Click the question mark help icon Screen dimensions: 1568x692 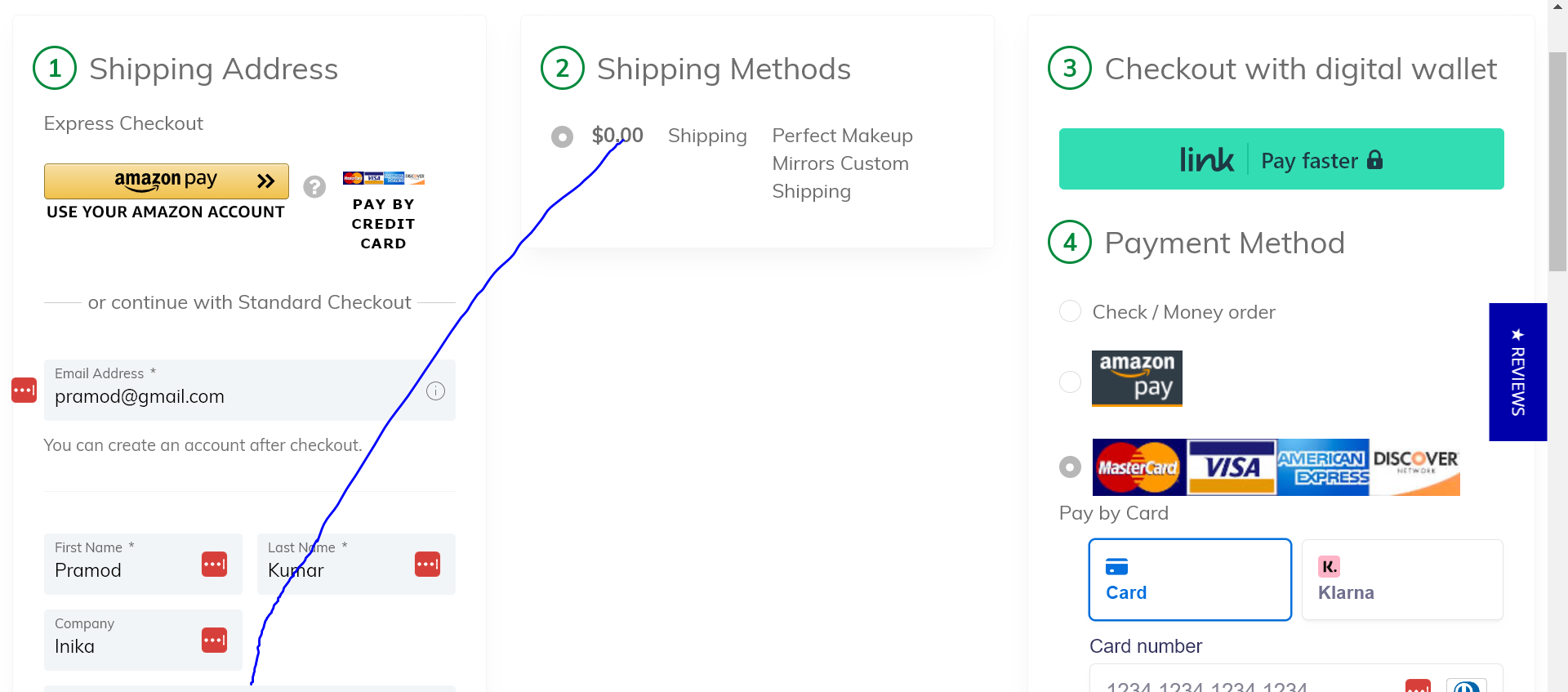[x=314, y=187]
